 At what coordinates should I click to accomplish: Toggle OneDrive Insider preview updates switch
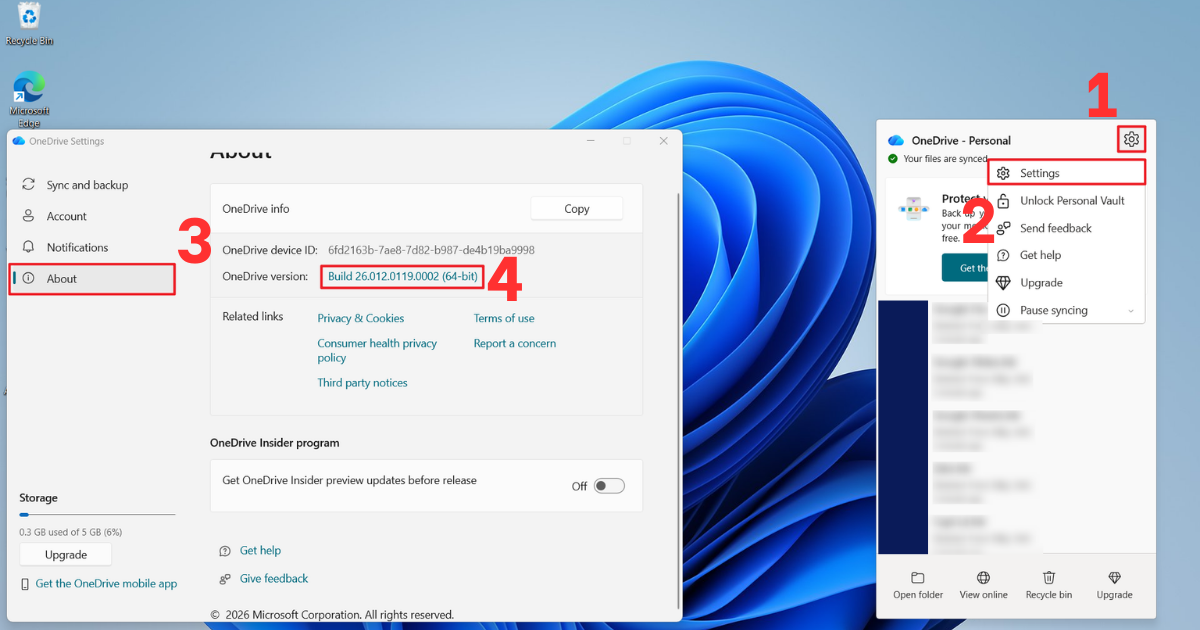click(609, 486)
